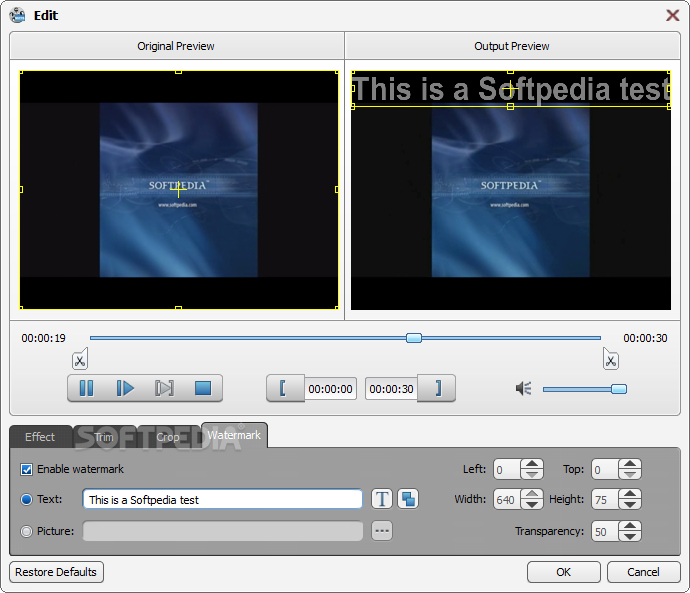Click the total duration label 00:00:30
Viewport: 690px width, 593px height.
point(645,338)
